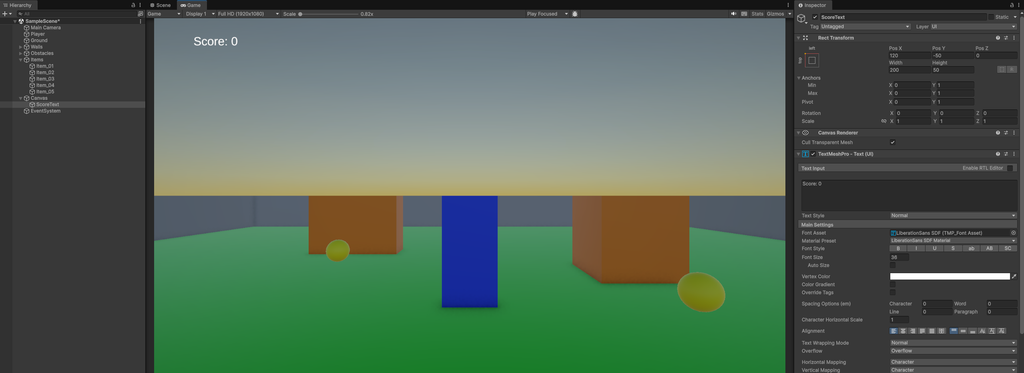Toggle Cull Transparent Mesh checkbox

coord(893,142)
